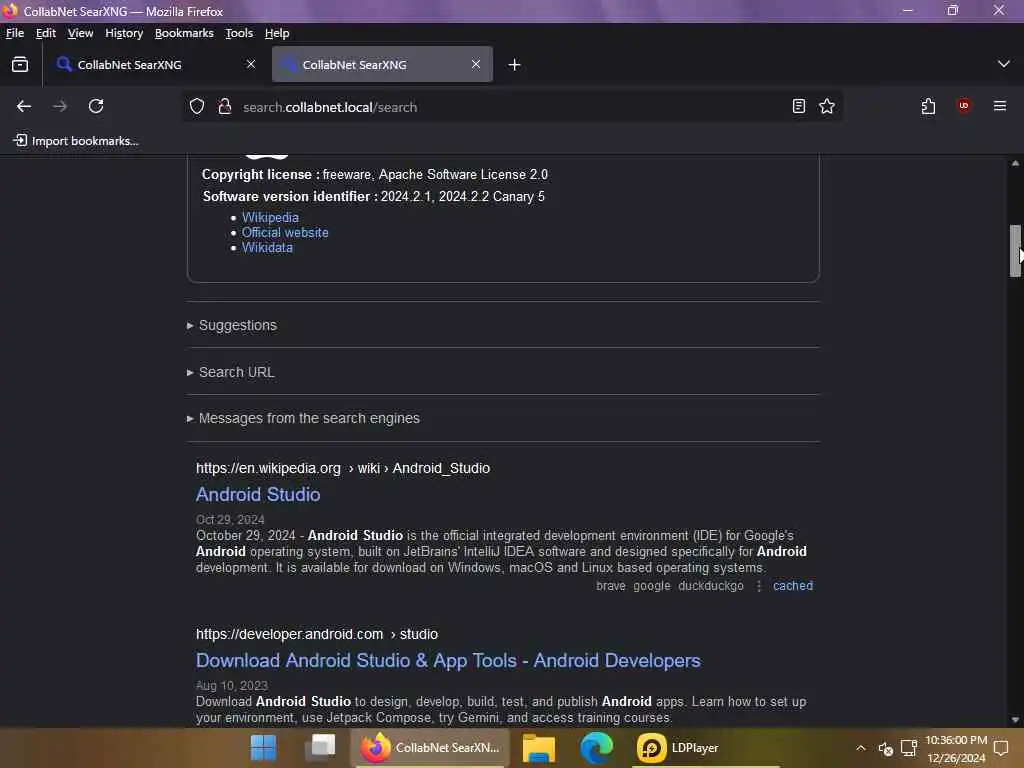Select the second CollabNet SearXNG tab

click(x=382, y=64)
